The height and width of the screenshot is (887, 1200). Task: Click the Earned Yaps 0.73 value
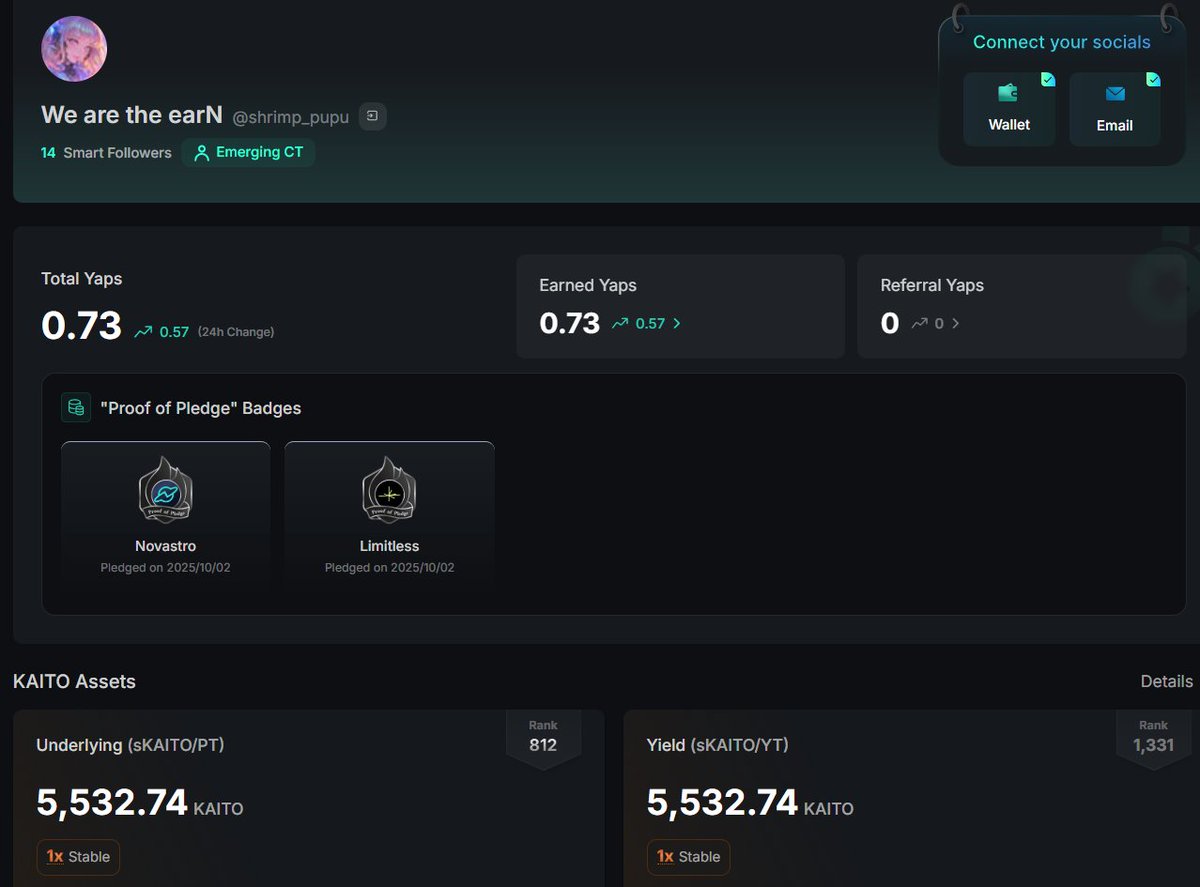(569, 323)
